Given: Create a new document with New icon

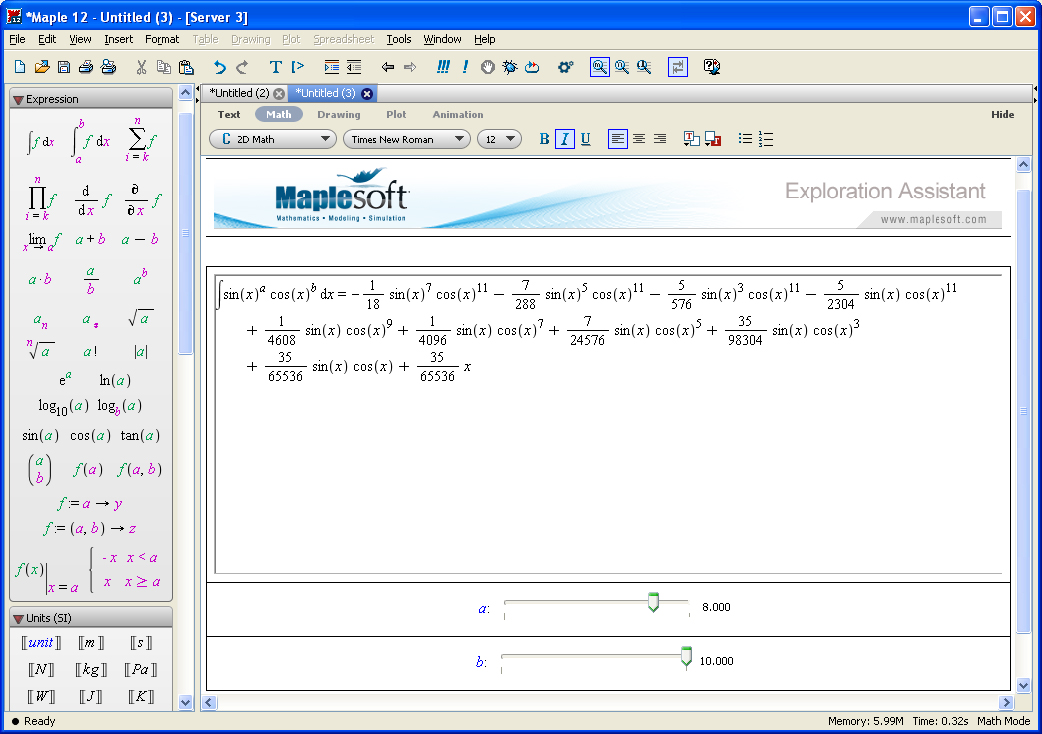Looking at the screenshot, I should tap(20, 66).
